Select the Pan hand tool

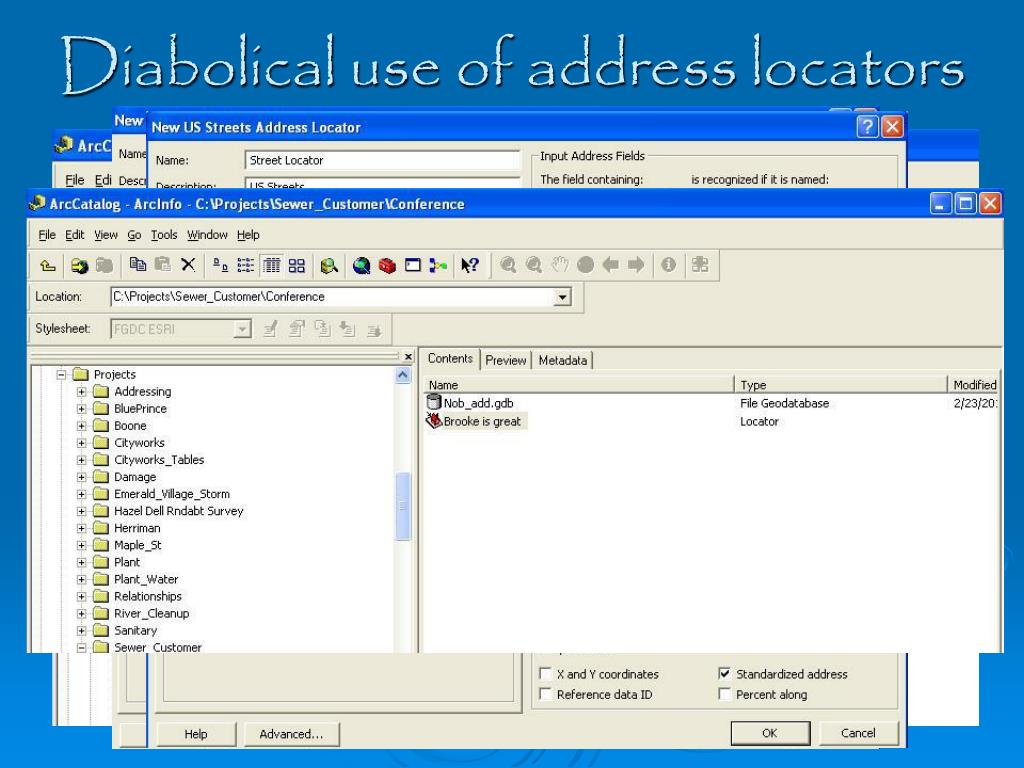pos(560,264)
